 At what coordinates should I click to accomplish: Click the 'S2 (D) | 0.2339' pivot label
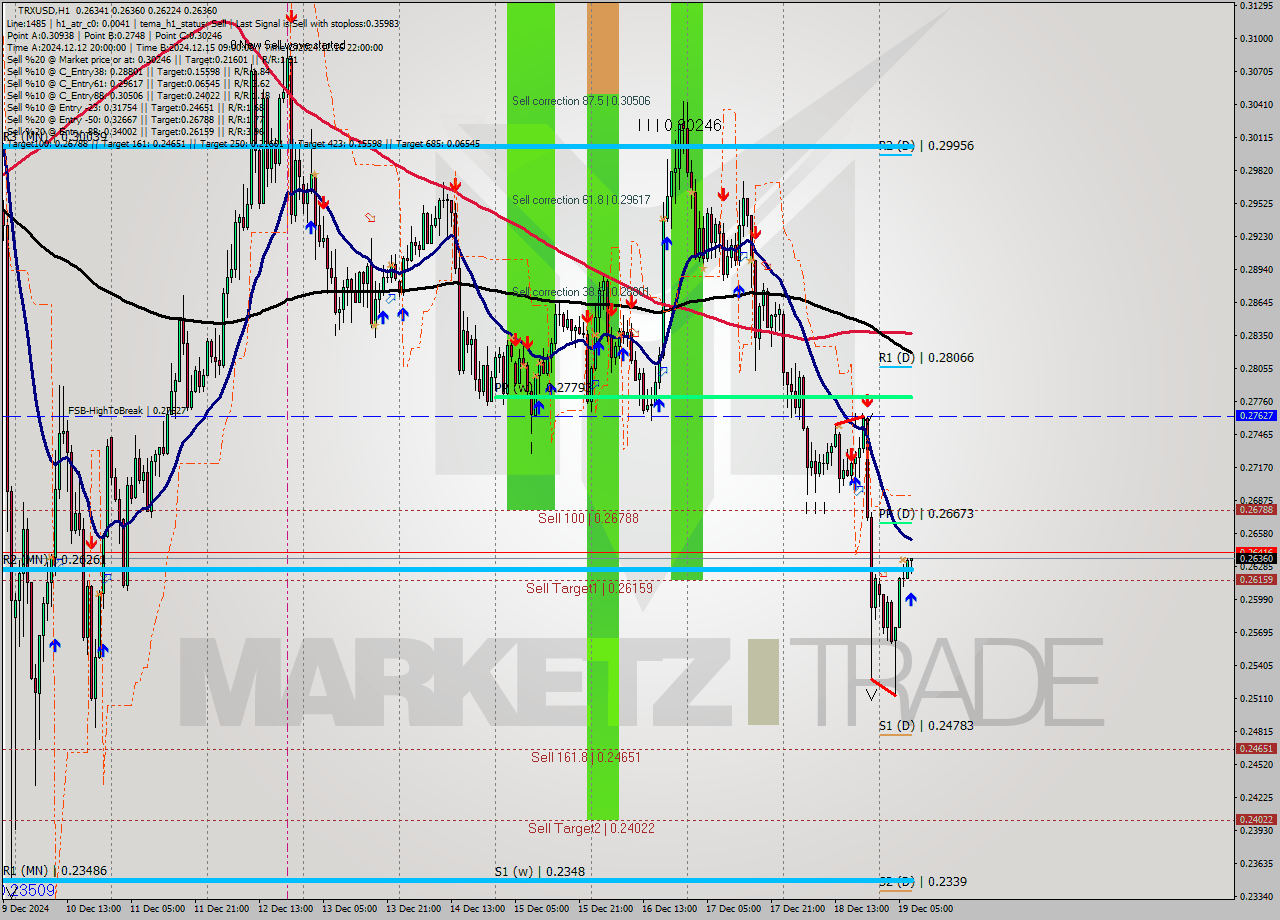tap(922, 882)
